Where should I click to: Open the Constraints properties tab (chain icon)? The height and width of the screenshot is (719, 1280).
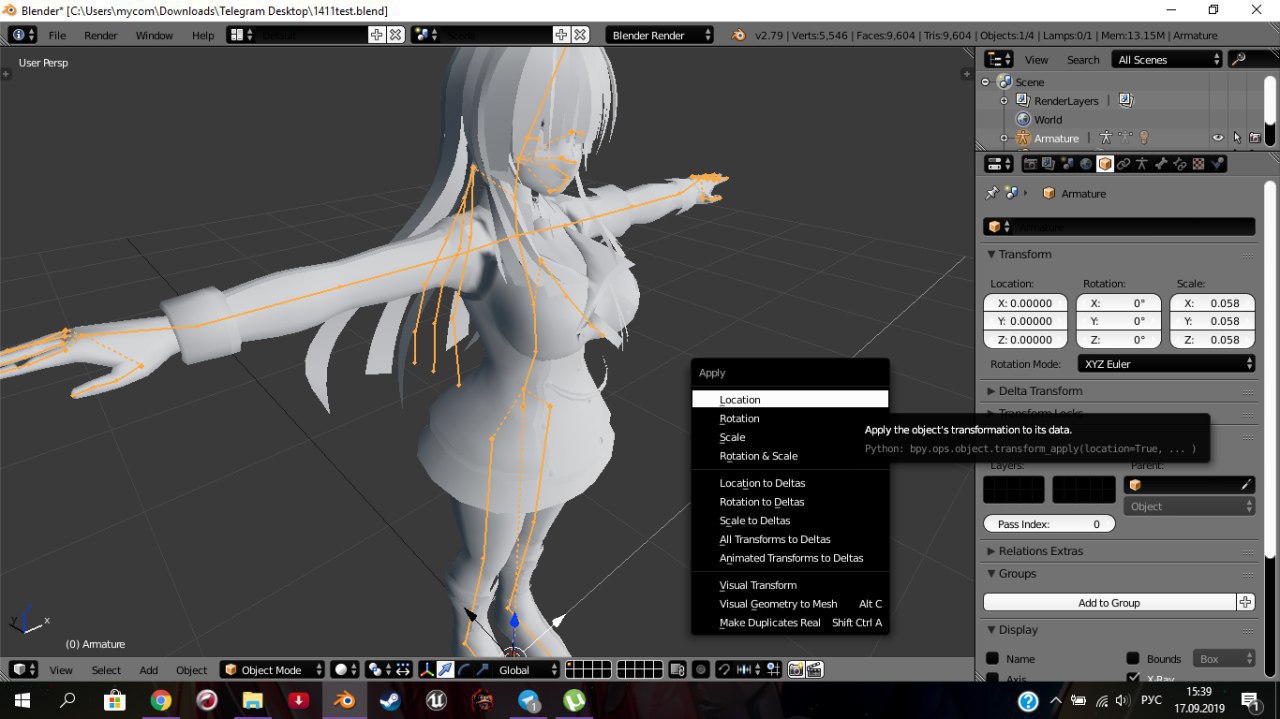point(1123,163)
